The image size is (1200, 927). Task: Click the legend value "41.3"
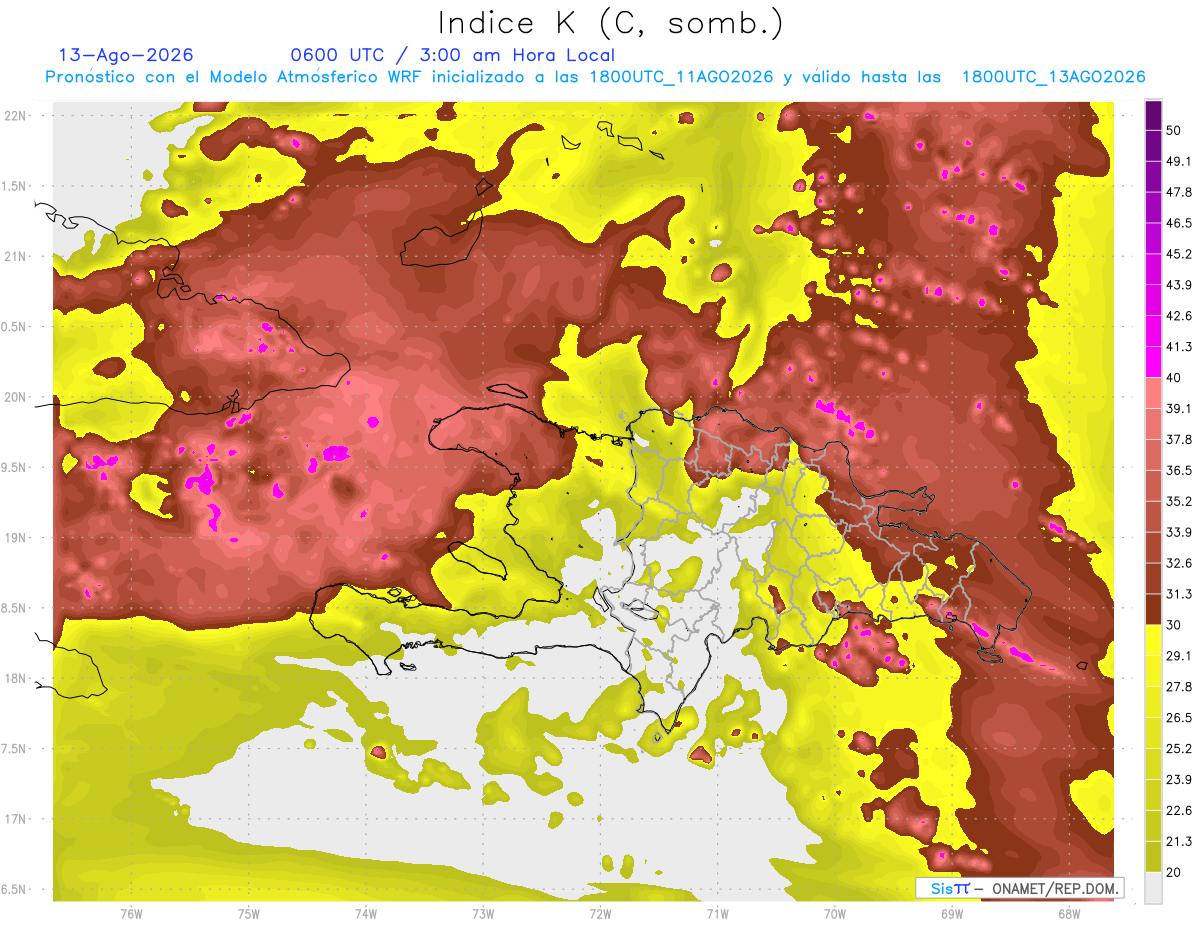1179,347
